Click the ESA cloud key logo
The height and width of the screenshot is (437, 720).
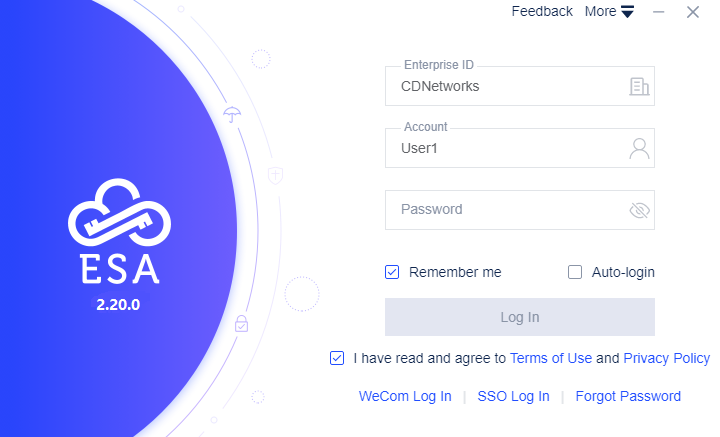point(119,212)
